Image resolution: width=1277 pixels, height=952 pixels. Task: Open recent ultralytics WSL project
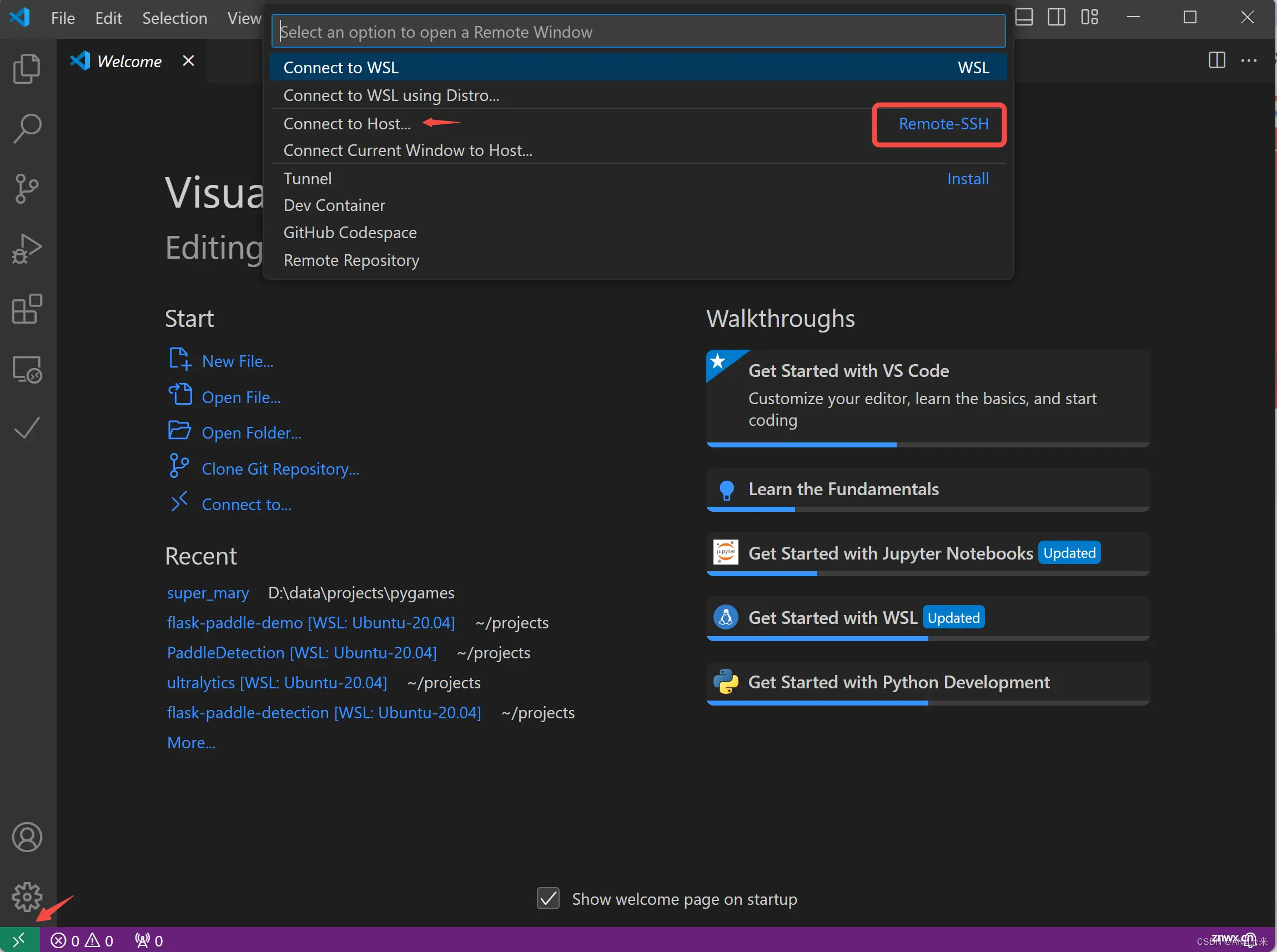(x=276, y=682)
